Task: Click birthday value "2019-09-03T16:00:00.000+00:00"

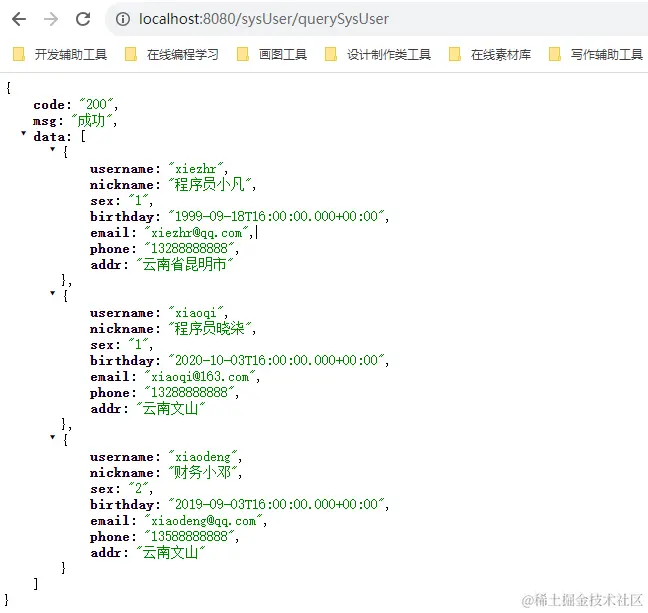Action: pyautogui.click(x=276, y=504)
